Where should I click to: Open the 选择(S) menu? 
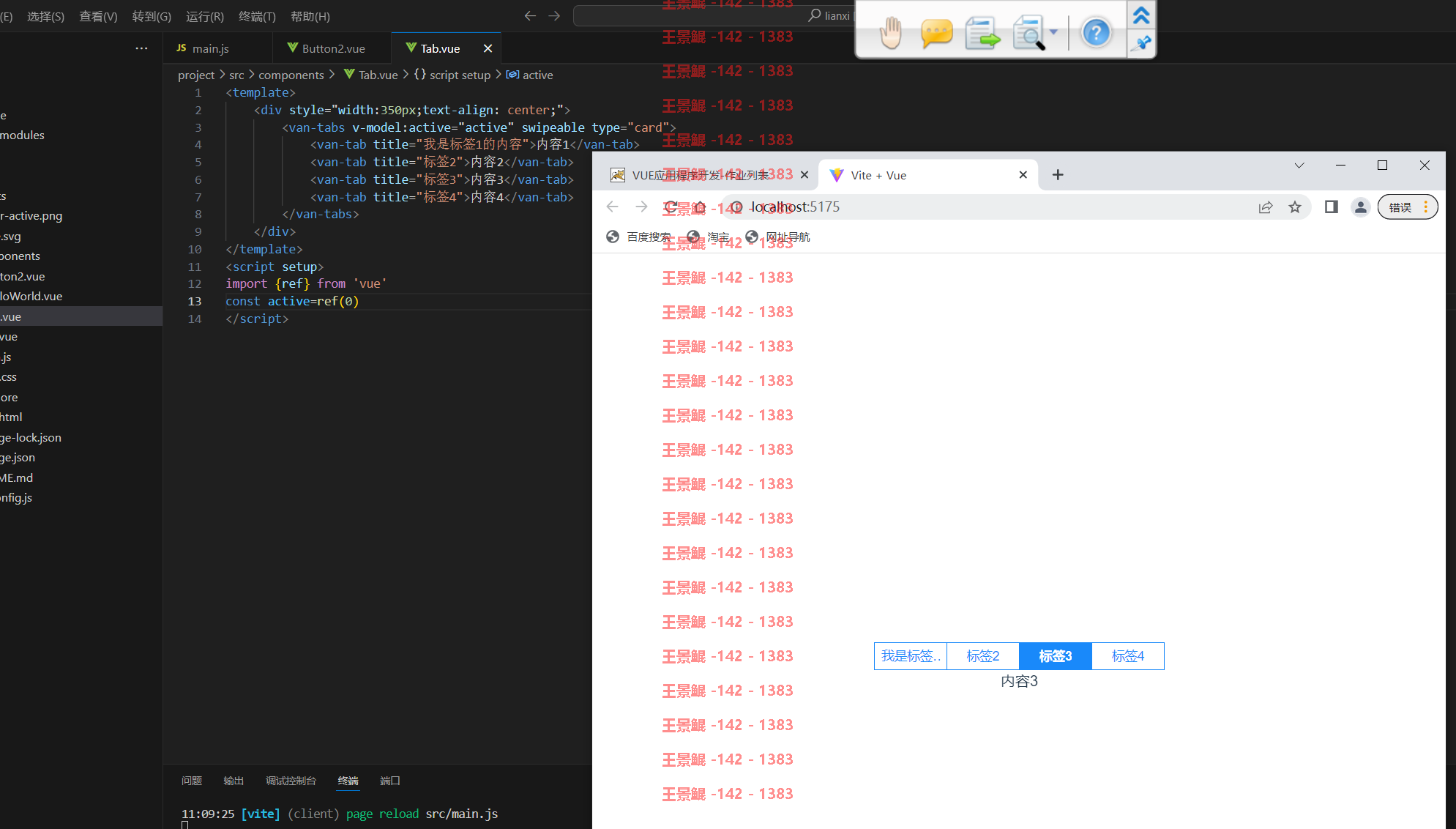pos(45,16)
